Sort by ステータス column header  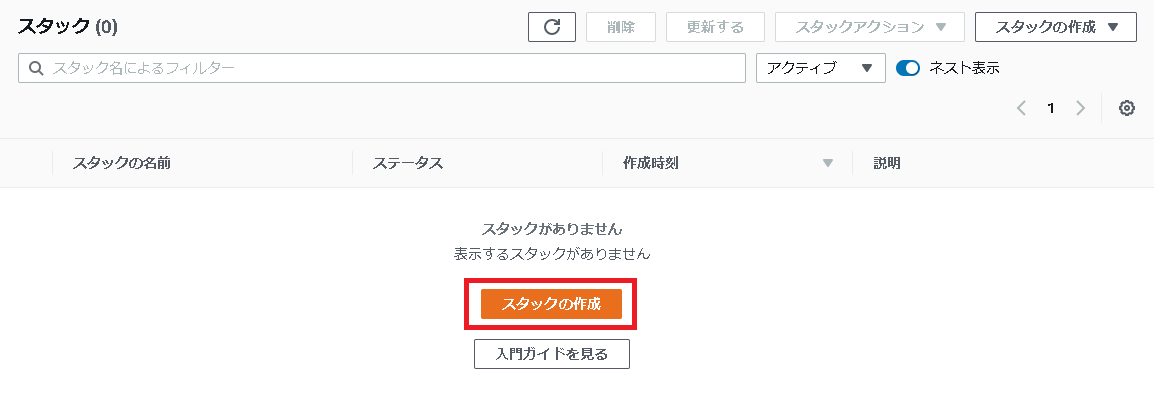[408, 163]
